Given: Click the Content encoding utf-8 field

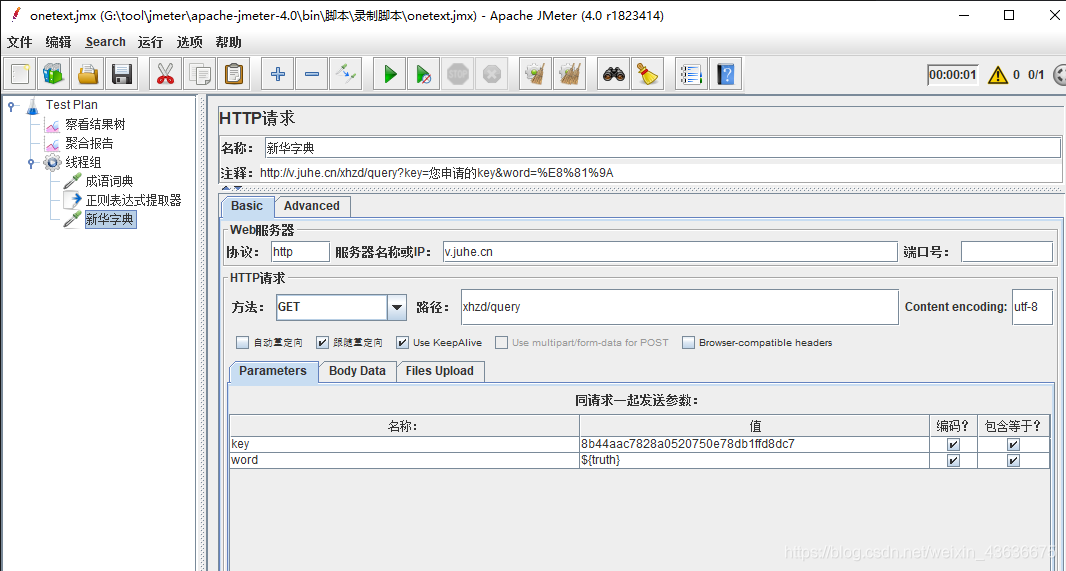Looking at the screenshot, I should pos(1032,307).
